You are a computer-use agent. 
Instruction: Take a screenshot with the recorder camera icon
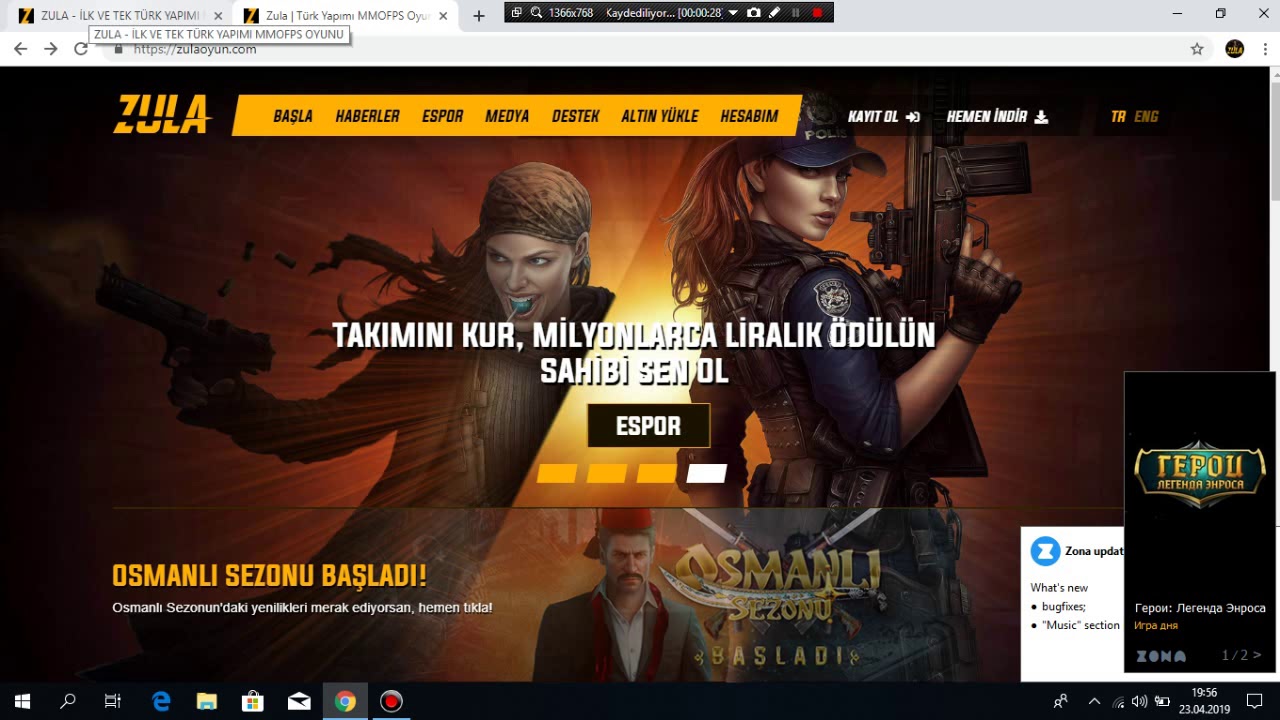click(754, 12)
